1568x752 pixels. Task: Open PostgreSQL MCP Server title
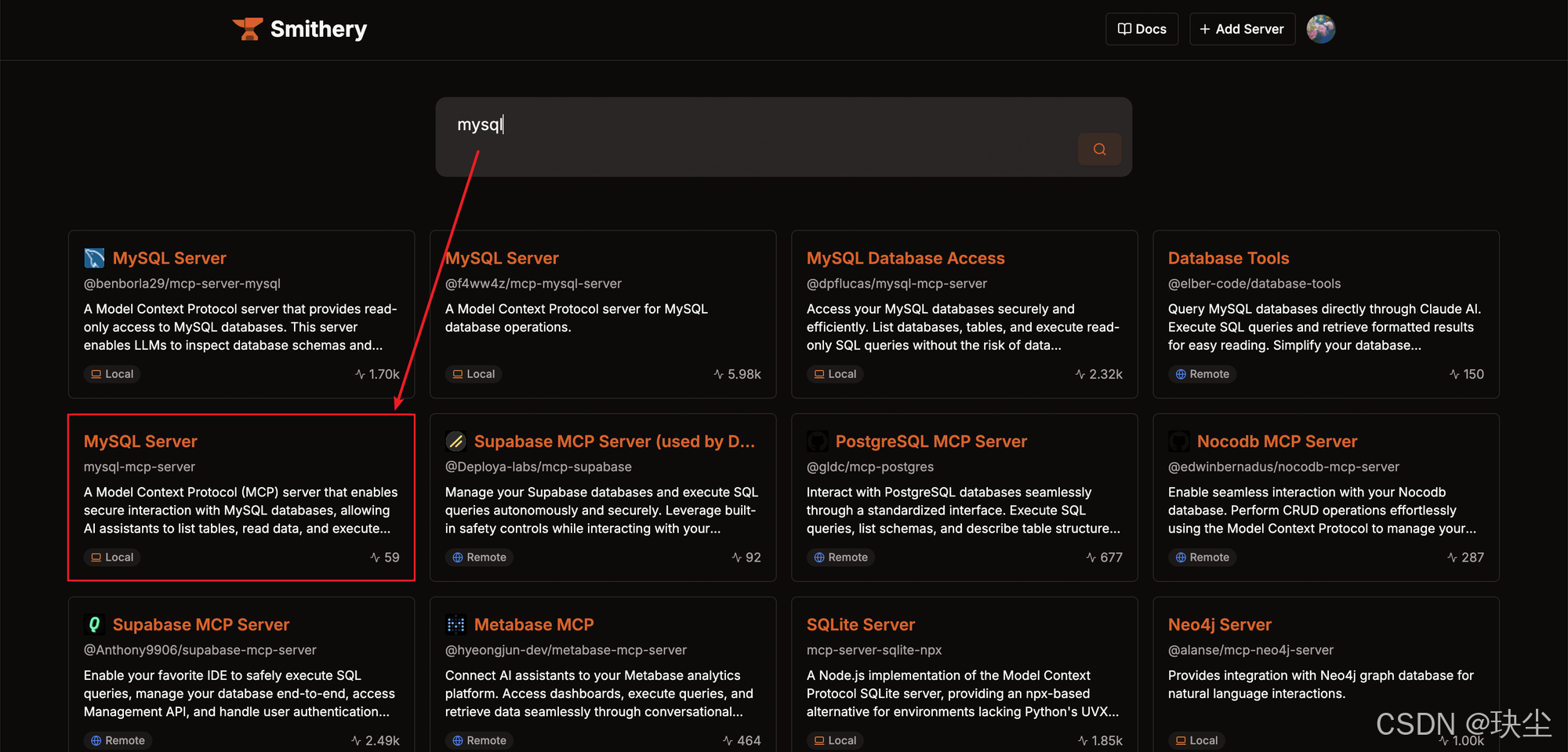[x=931, y=441]
